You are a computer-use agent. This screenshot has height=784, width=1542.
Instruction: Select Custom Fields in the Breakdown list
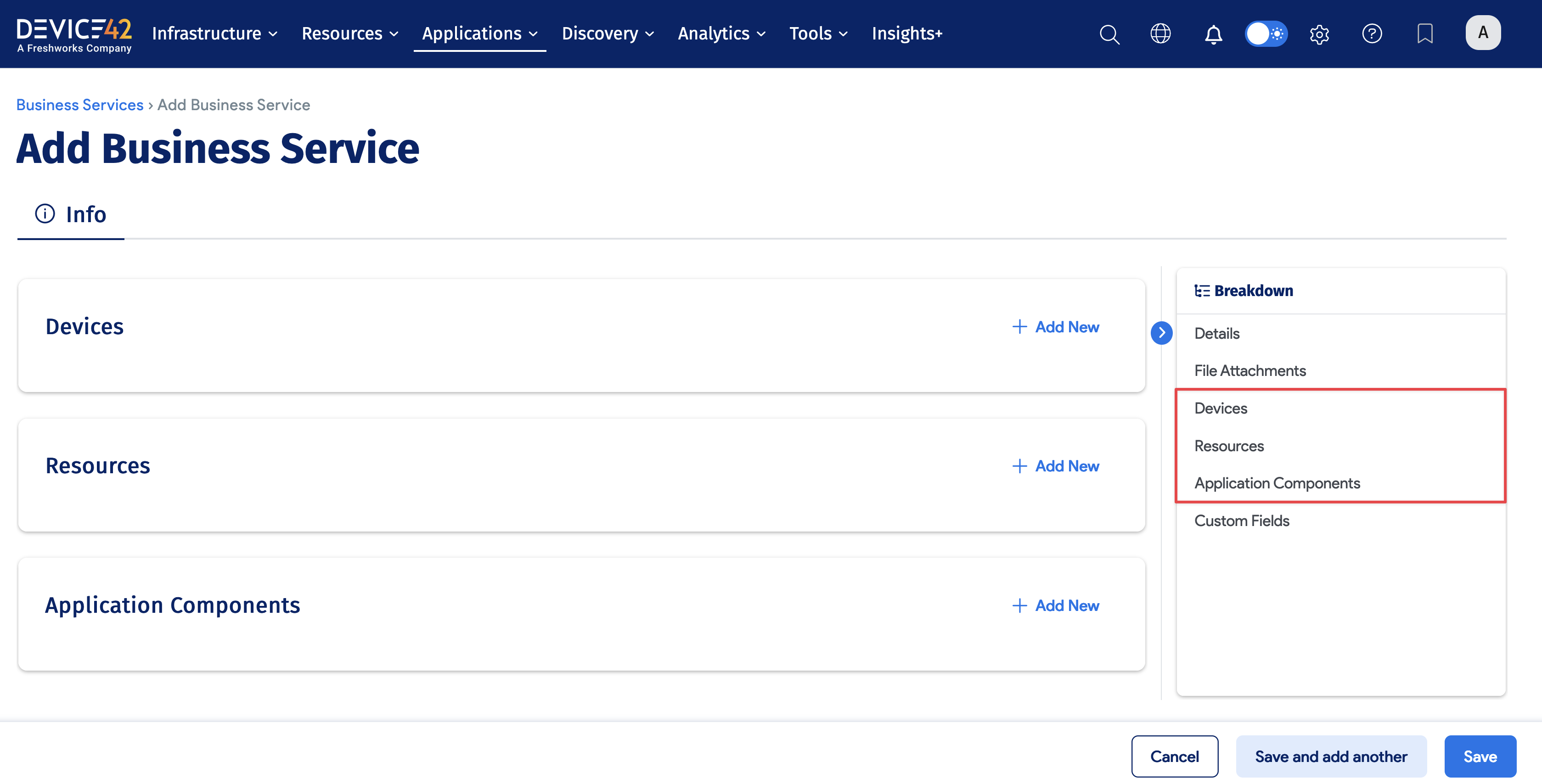tap(1242, 520)
